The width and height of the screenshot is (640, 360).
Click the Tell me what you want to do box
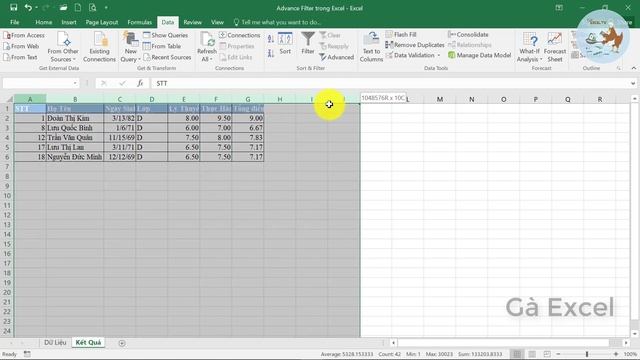click(278, 22)
